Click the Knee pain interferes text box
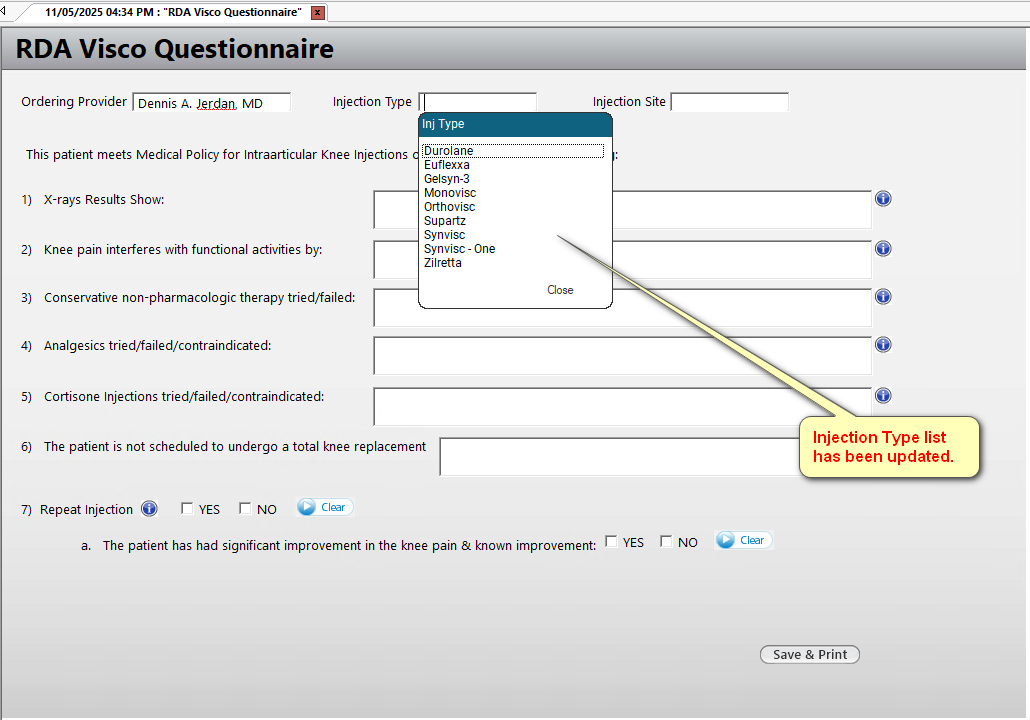The width and height of the screenshot is (1030, 720). click(623, 259)
